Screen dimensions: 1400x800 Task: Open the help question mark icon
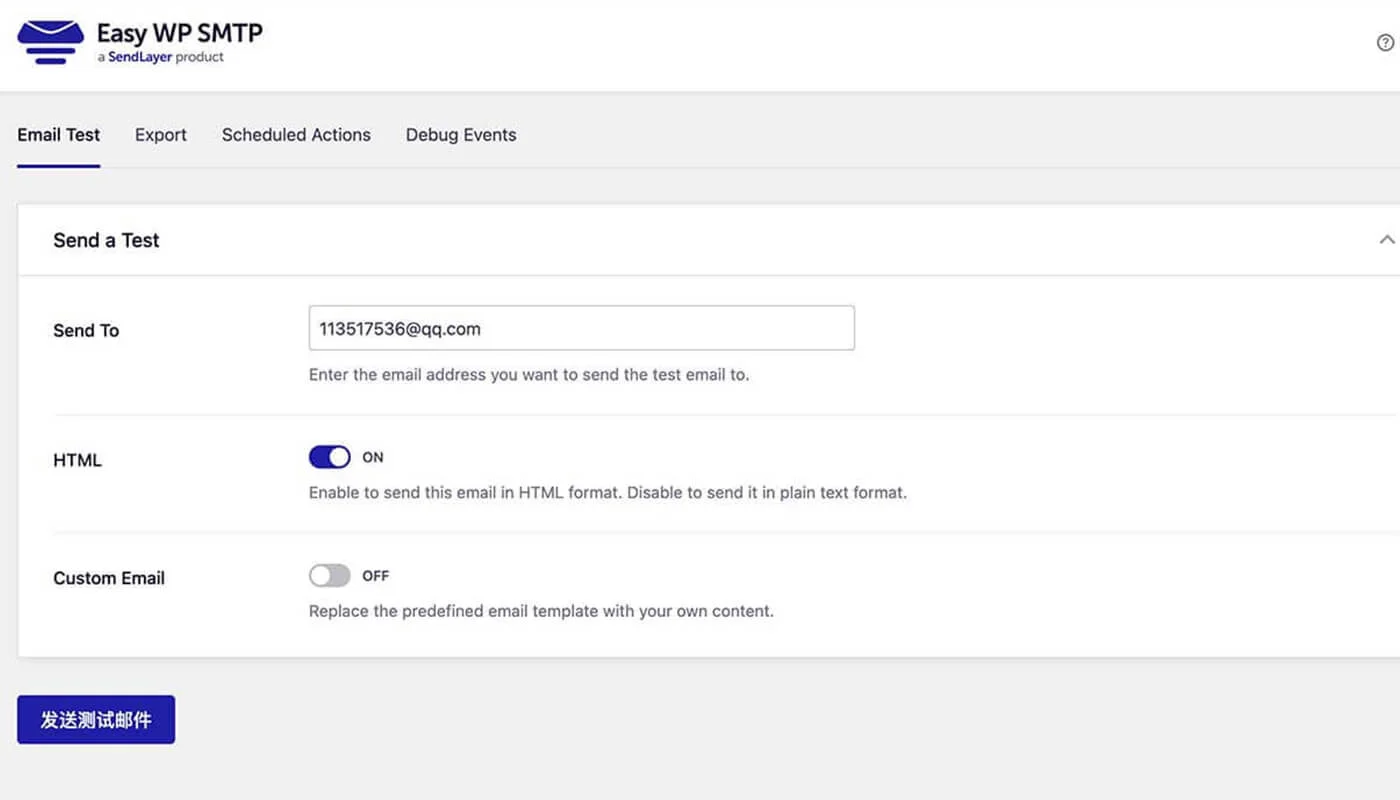(x=1385, y=43)
